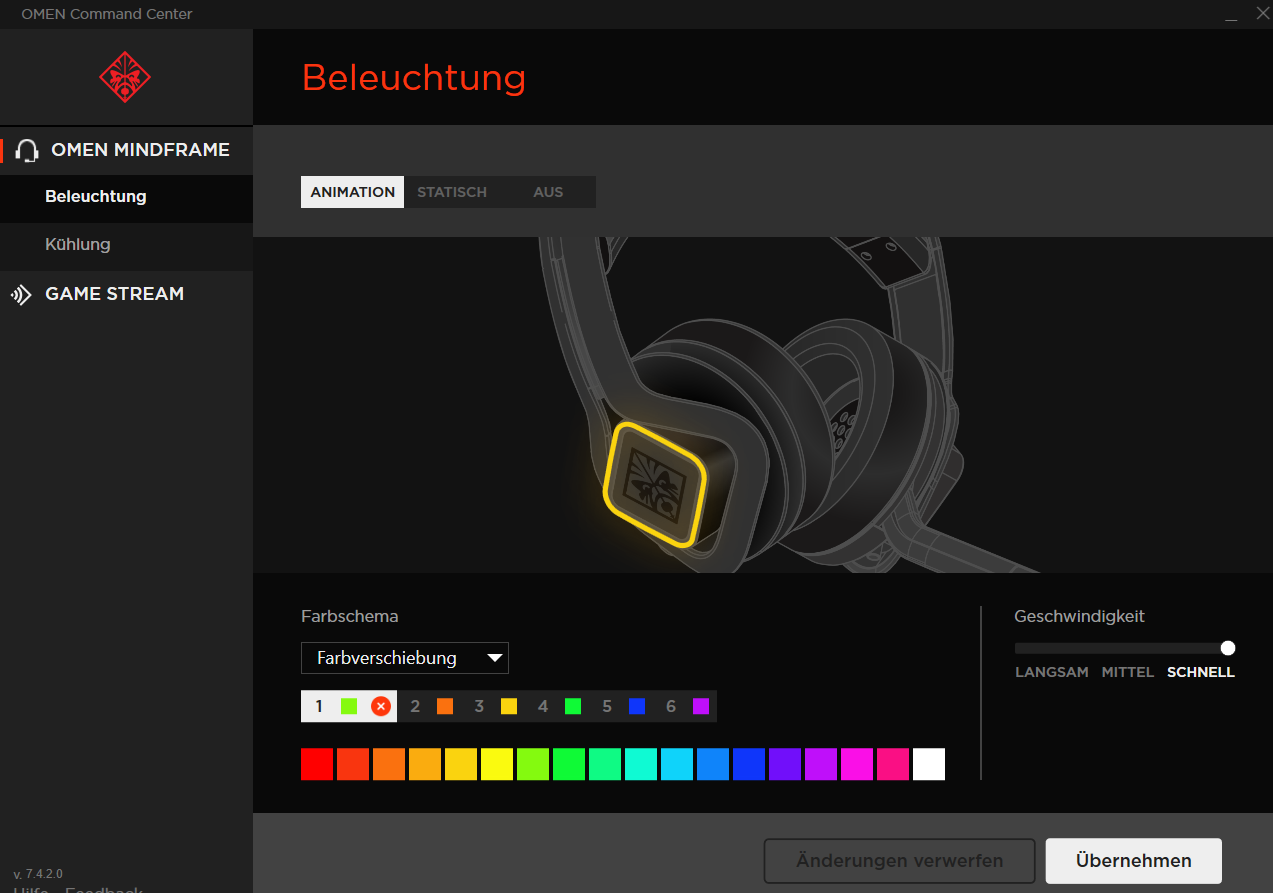The height and width of the screenshot is (893, 1273).
Task: Remove color slot 1 with the red X
Action: (381, 706)
